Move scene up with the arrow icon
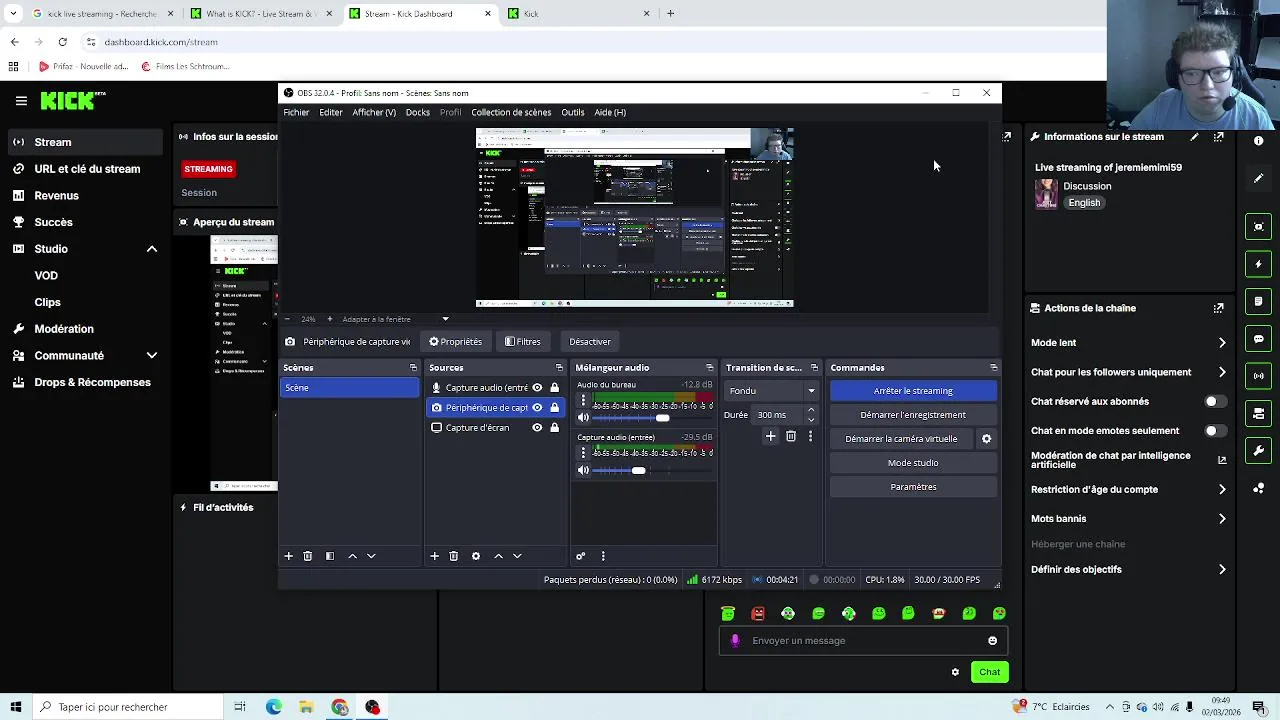The height and width of the screenshot is (720, 1280). (x=352, y=556)
